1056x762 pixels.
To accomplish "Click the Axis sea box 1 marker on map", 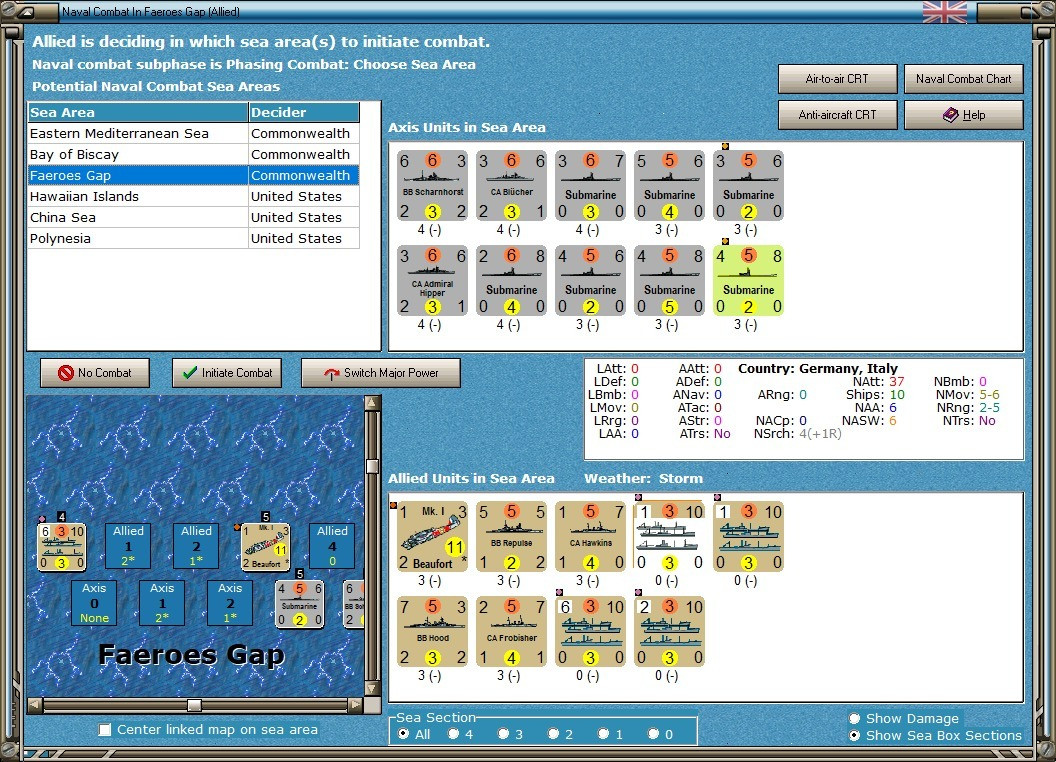I will point(162,603).
